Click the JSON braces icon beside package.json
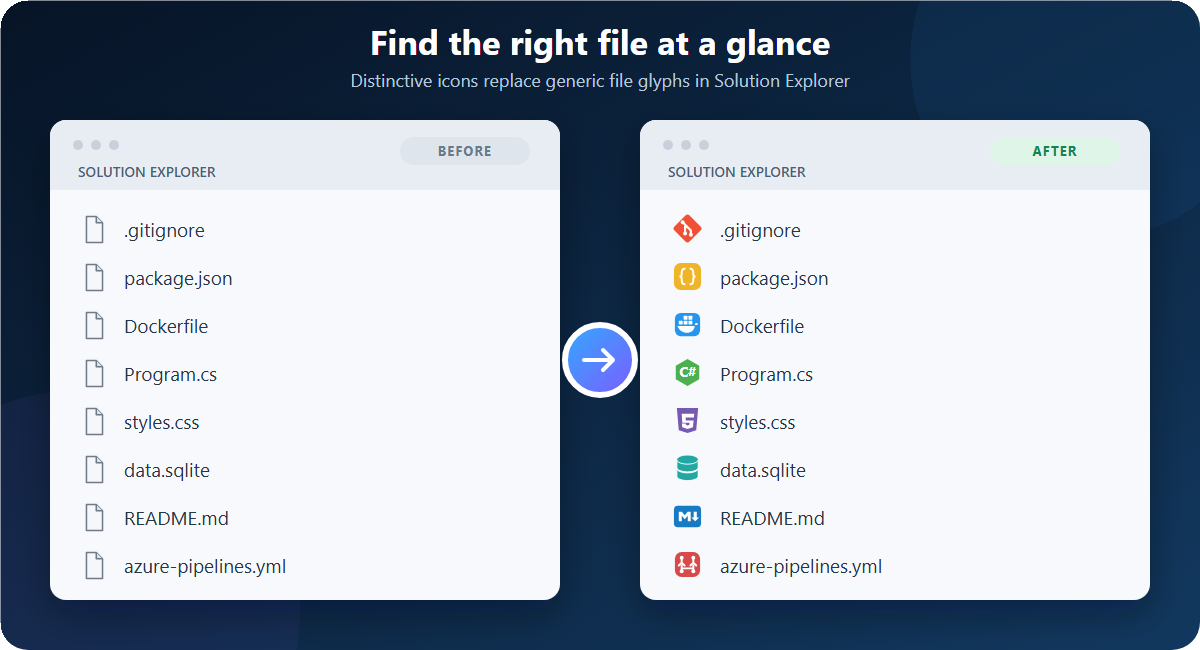1200x650 pixels. pos(688,278)
